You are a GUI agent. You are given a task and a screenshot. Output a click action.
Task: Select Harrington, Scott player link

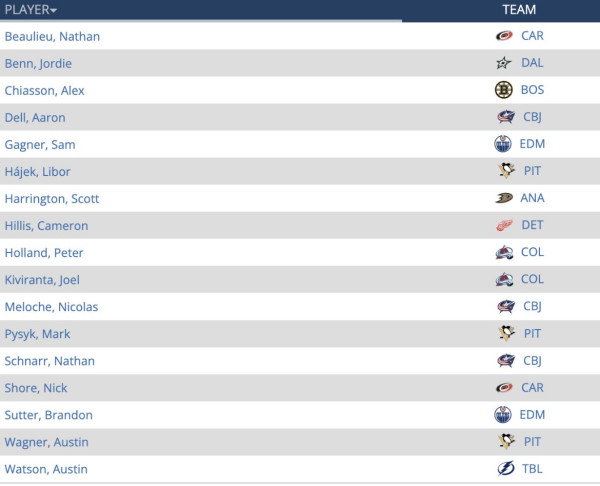click(x=52, y=199)
